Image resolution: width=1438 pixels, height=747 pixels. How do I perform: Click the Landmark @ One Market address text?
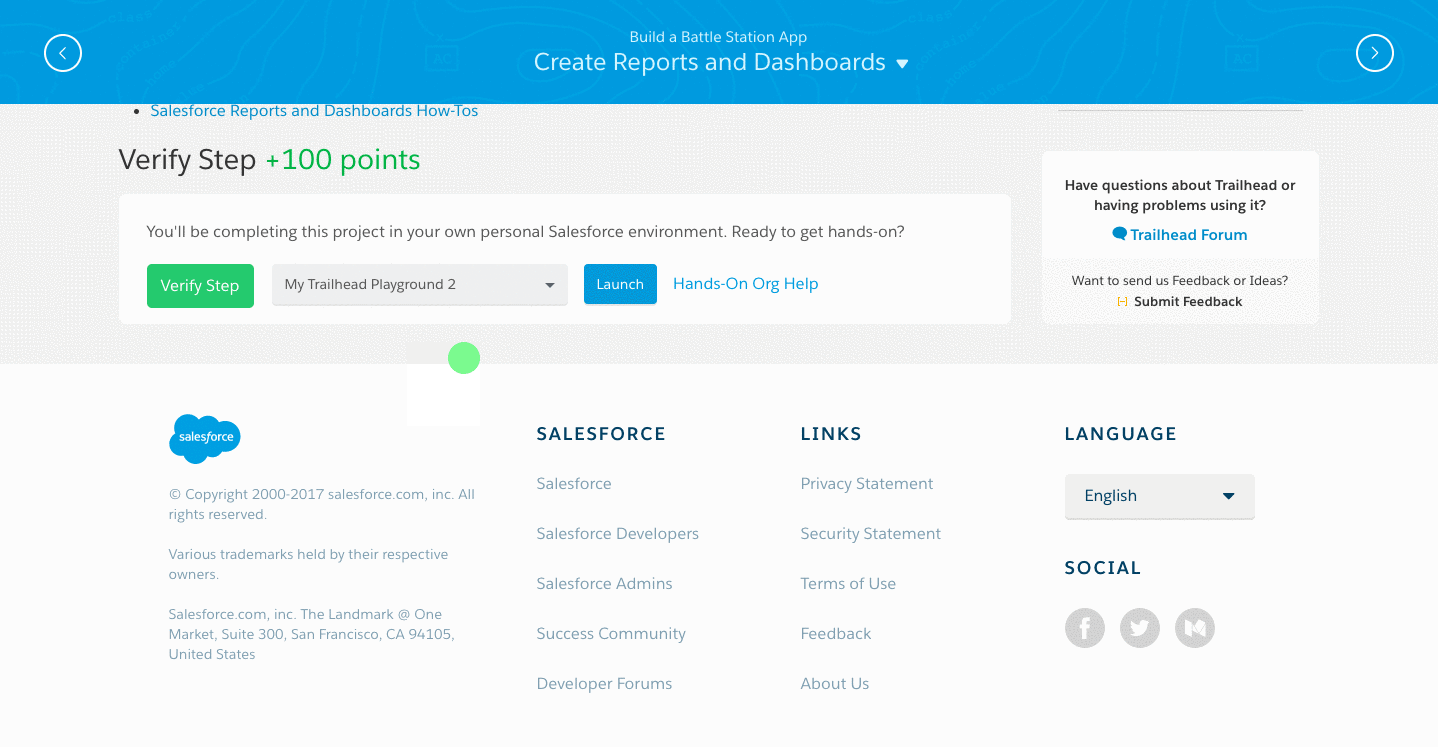point(311,634)
